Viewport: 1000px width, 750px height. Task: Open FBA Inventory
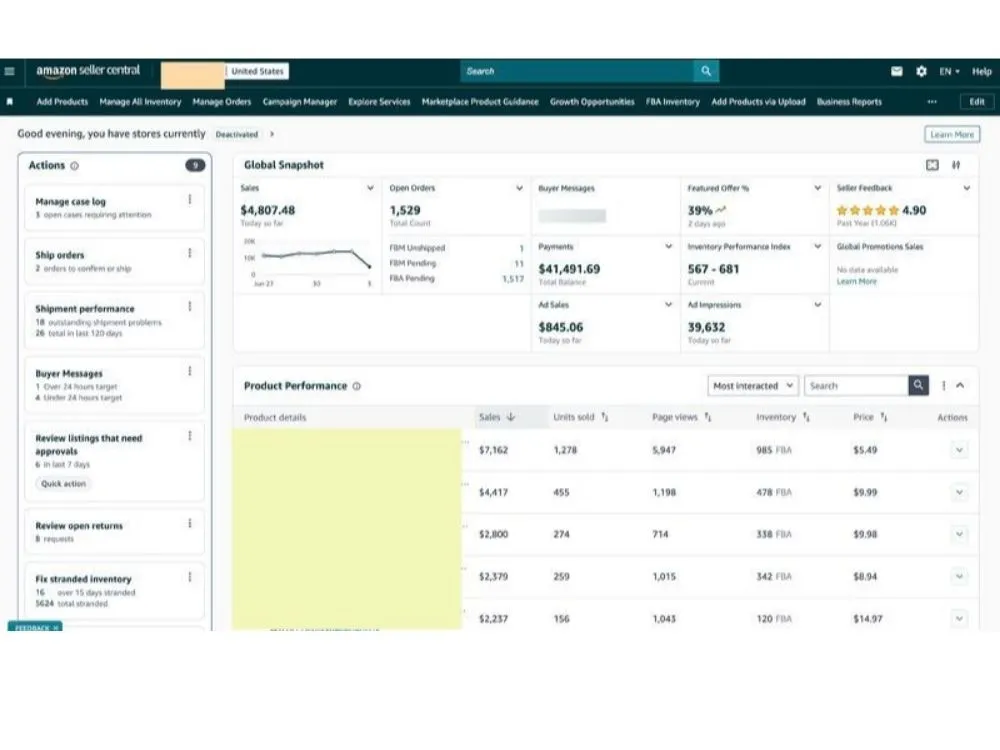(x=673, y=101)
